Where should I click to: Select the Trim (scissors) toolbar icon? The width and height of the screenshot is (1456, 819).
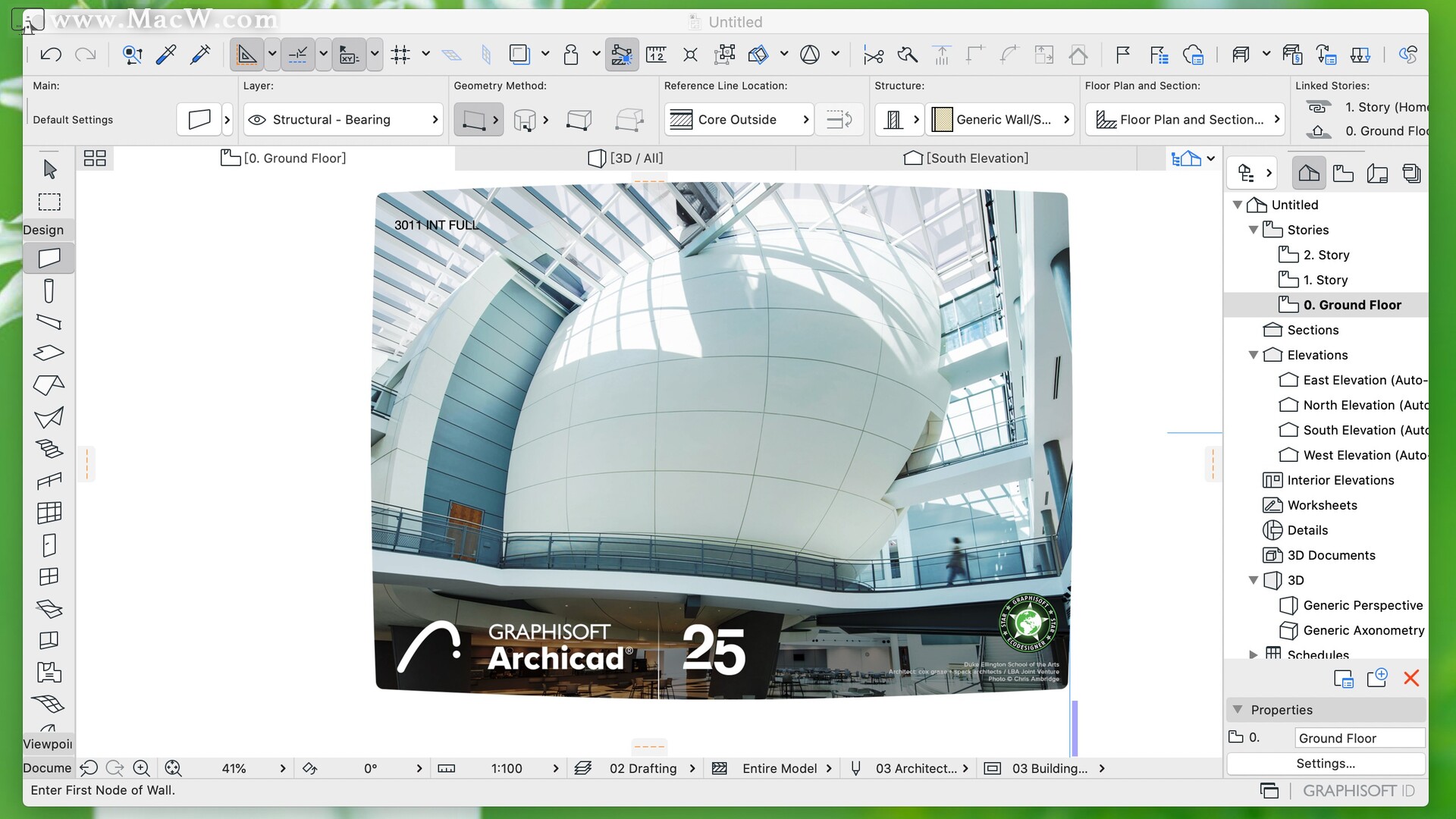point(874,54)
